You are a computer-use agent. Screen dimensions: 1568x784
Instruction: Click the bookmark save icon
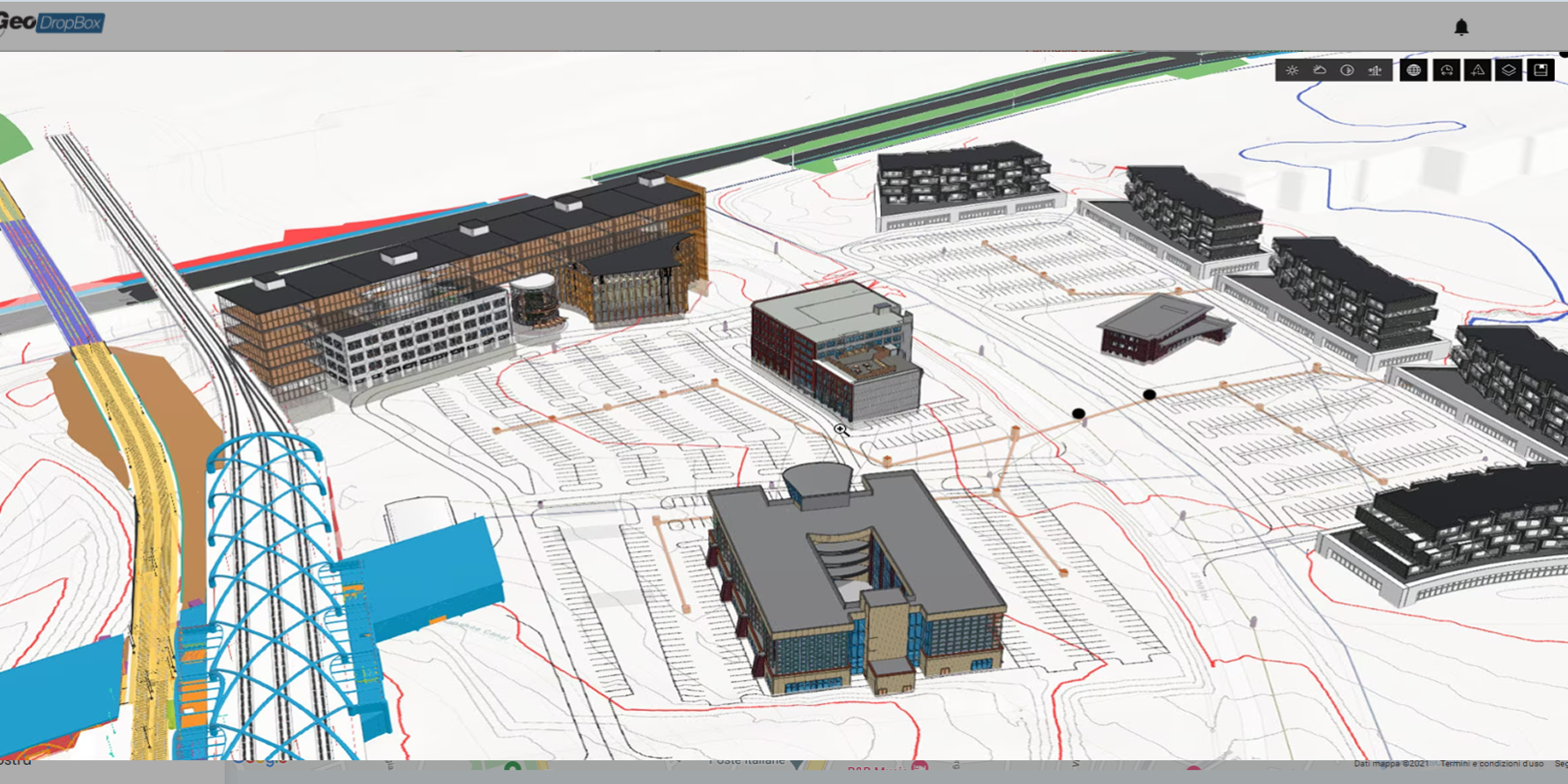pyautogui.click(x=1541, y=70)
